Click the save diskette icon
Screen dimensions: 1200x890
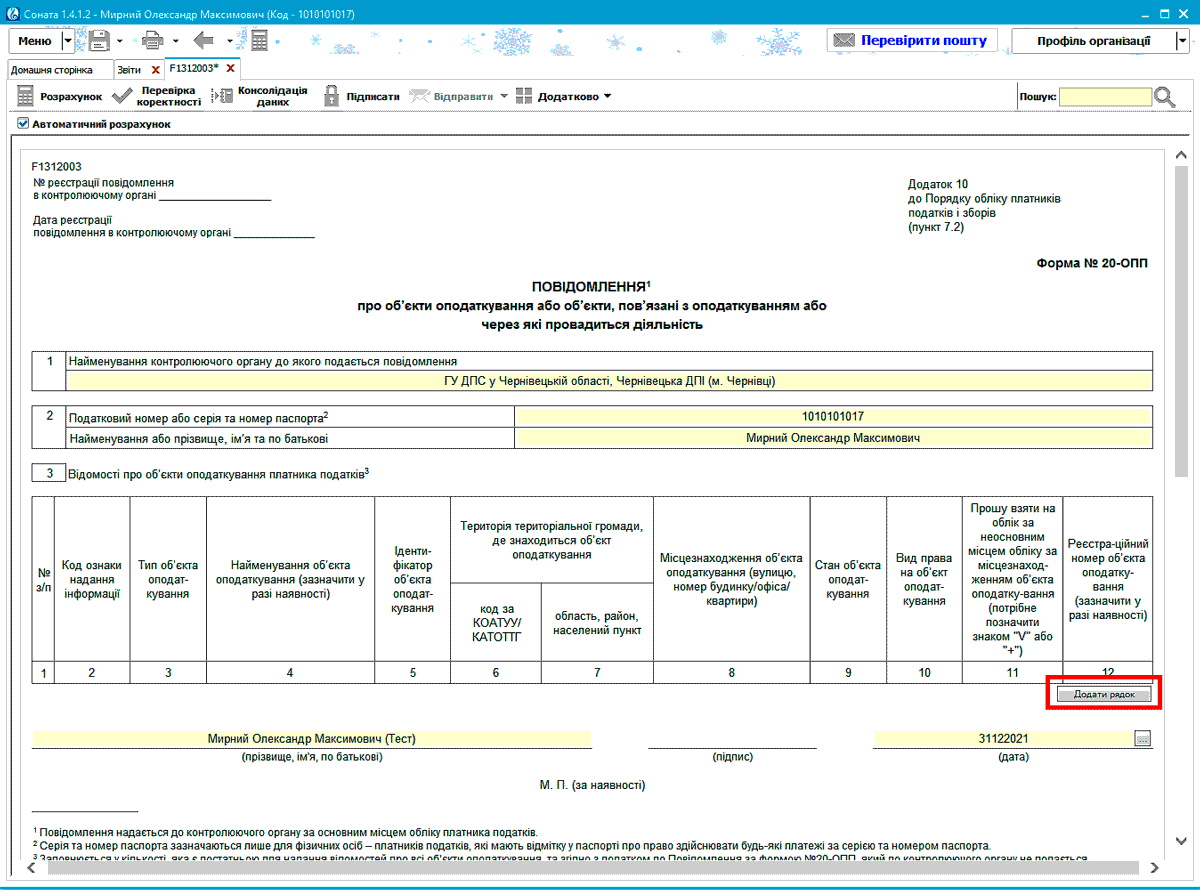point(99,41)
